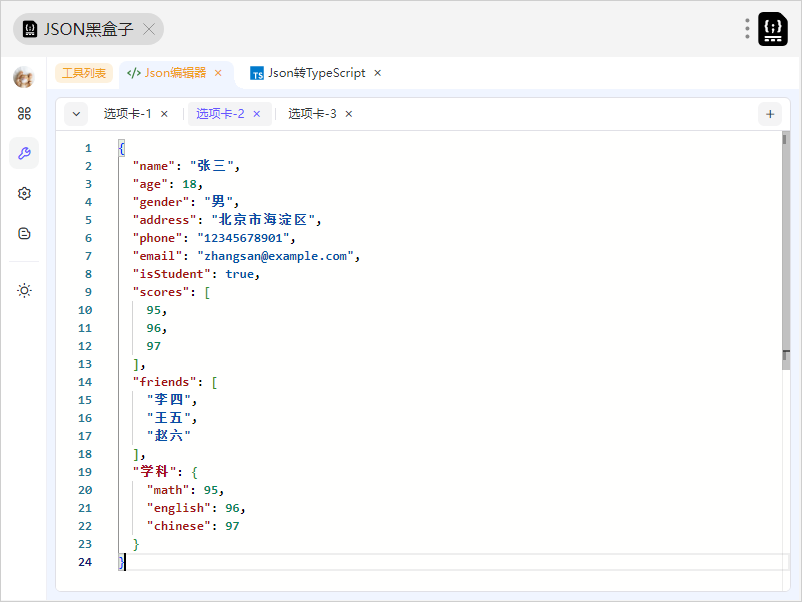Click the user avatar in sidebar

click(x=24, y=77)
